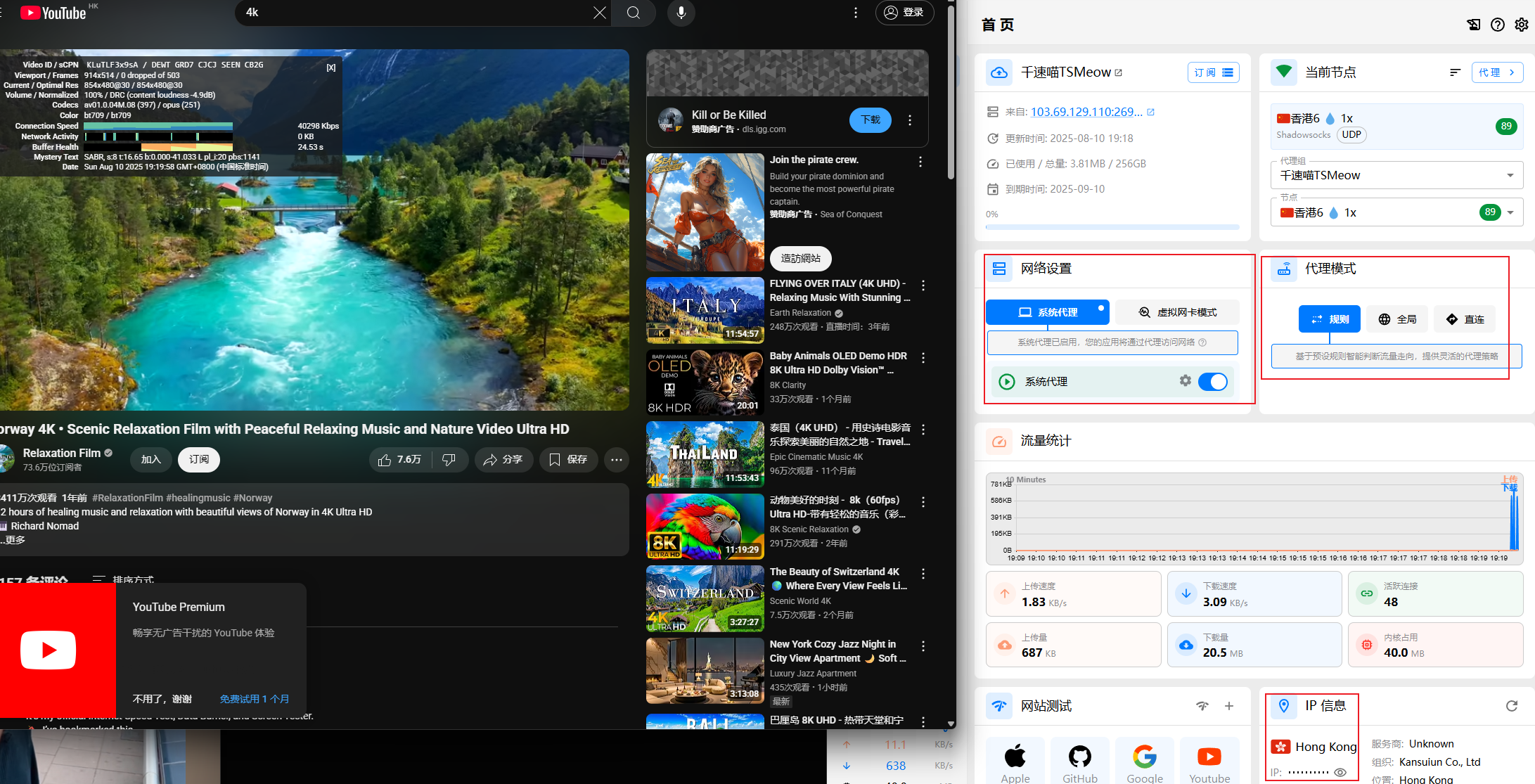Toggle the 系统代理 switch off
Screen dimensions: 1535x784
(1213, 382)
